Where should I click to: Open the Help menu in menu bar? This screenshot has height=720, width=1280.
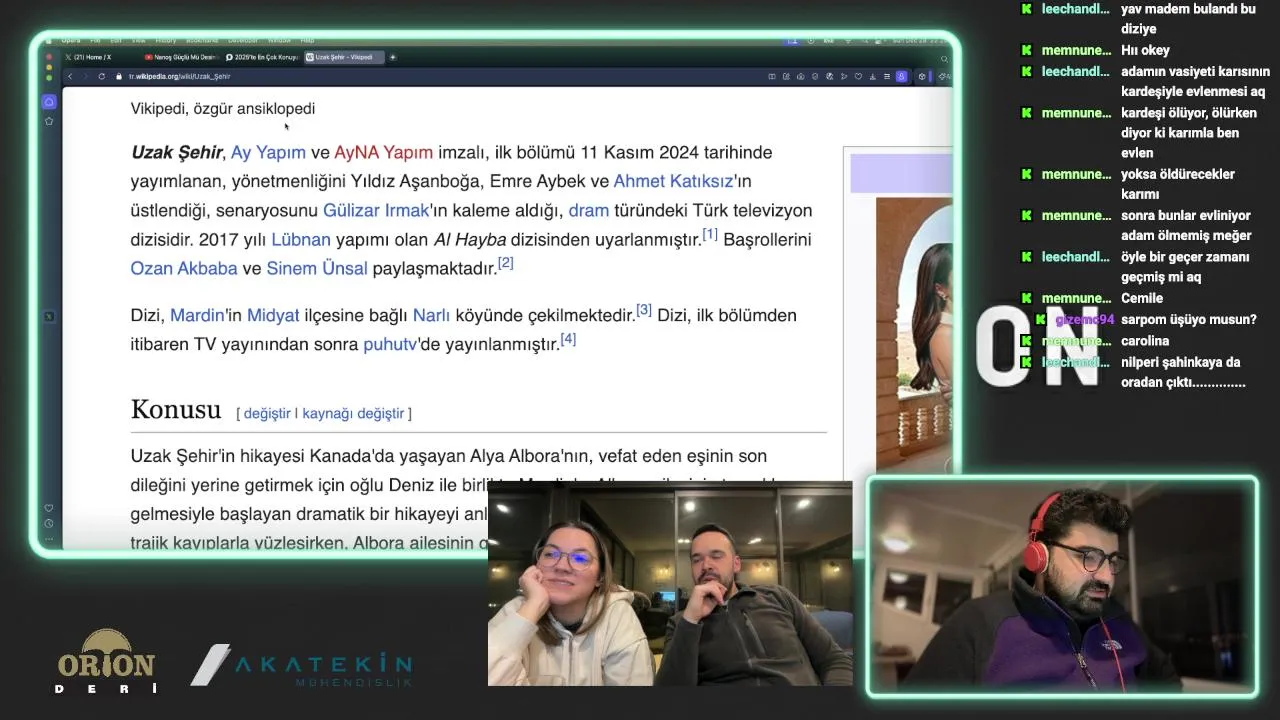[x=308, y=40]
